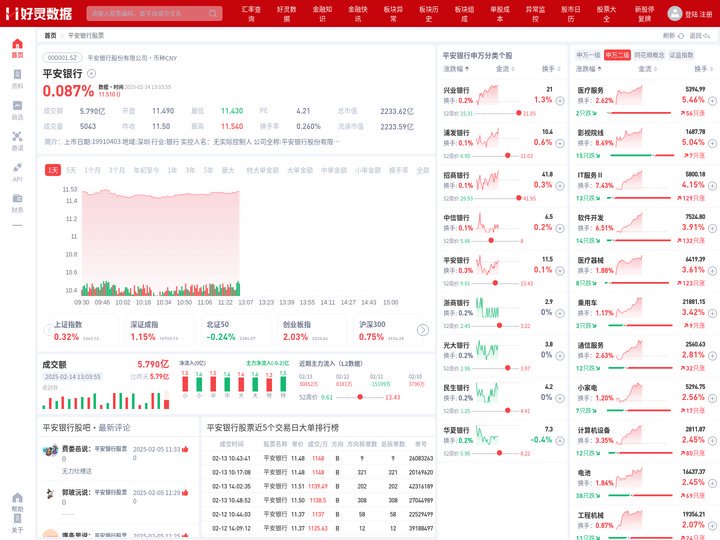Image resolution: width=720 pixels, height=540 pixels.
Task: Toggle the 特大单金额 chart series
Action: (x=263, y=170)
